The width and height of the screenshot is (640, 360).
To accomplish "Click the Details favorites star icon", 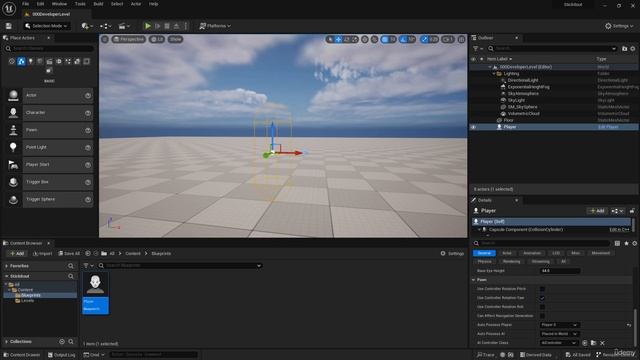I will tap(627, 243).
